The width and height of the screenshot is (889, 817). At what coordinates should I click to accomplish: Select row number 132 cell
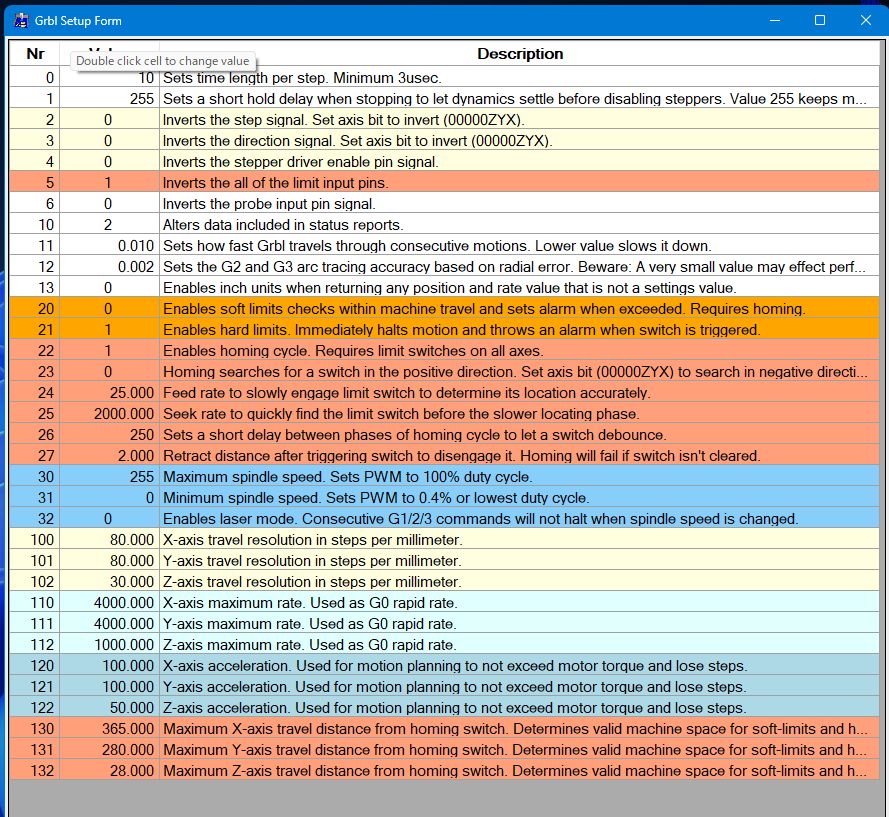(x=35, y=770)
